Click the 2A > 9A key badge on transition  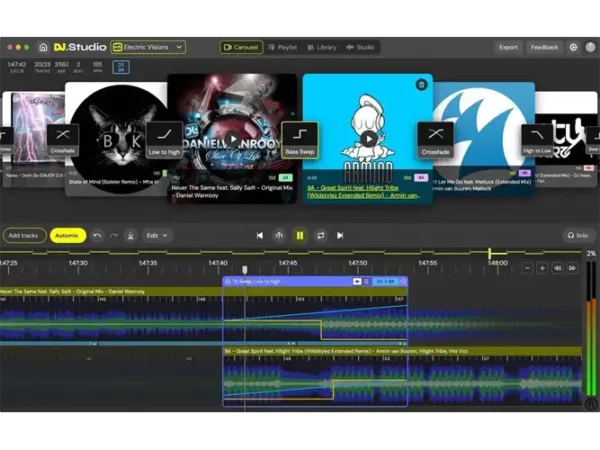385,282
